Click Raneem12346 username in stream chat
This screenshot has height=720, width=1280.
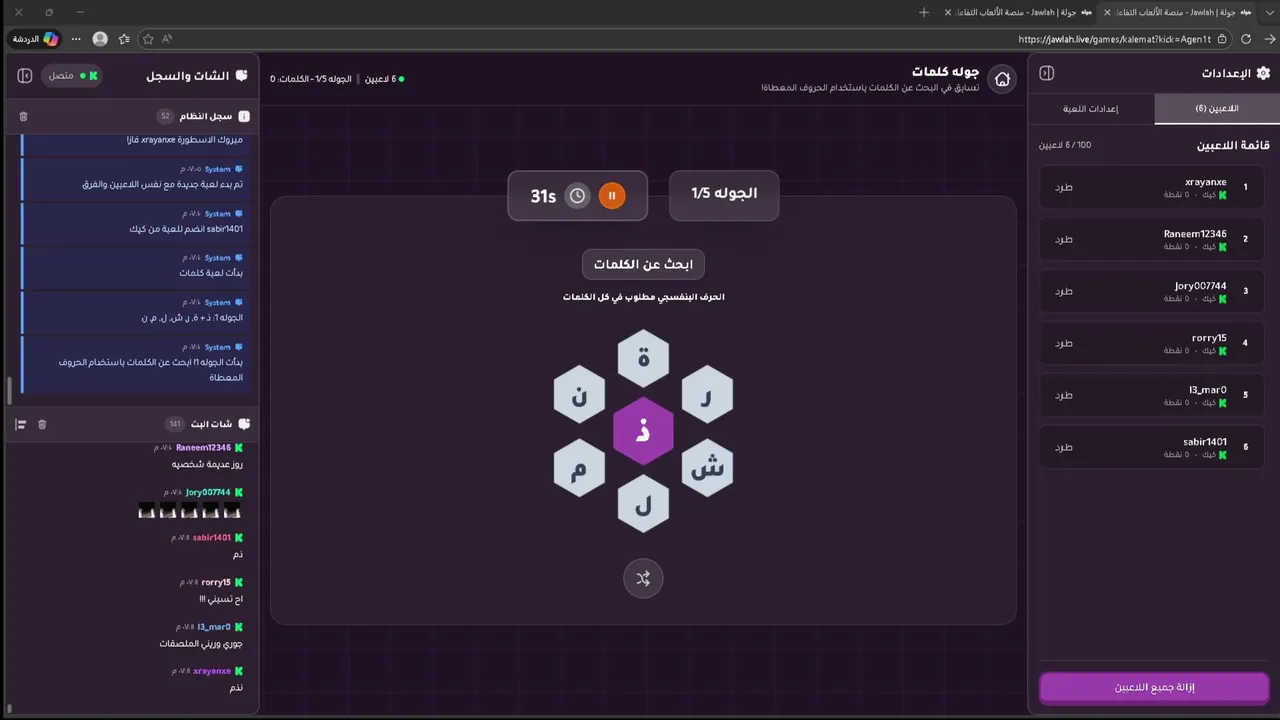(203, 448)
